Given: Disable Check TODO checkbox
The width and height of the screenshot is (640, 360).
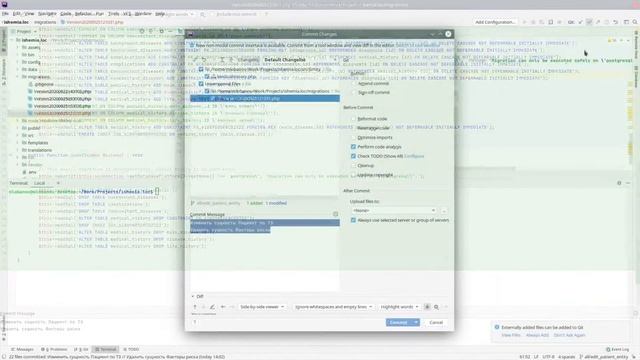Looking at the screenshot, I should tap(353, 156).
